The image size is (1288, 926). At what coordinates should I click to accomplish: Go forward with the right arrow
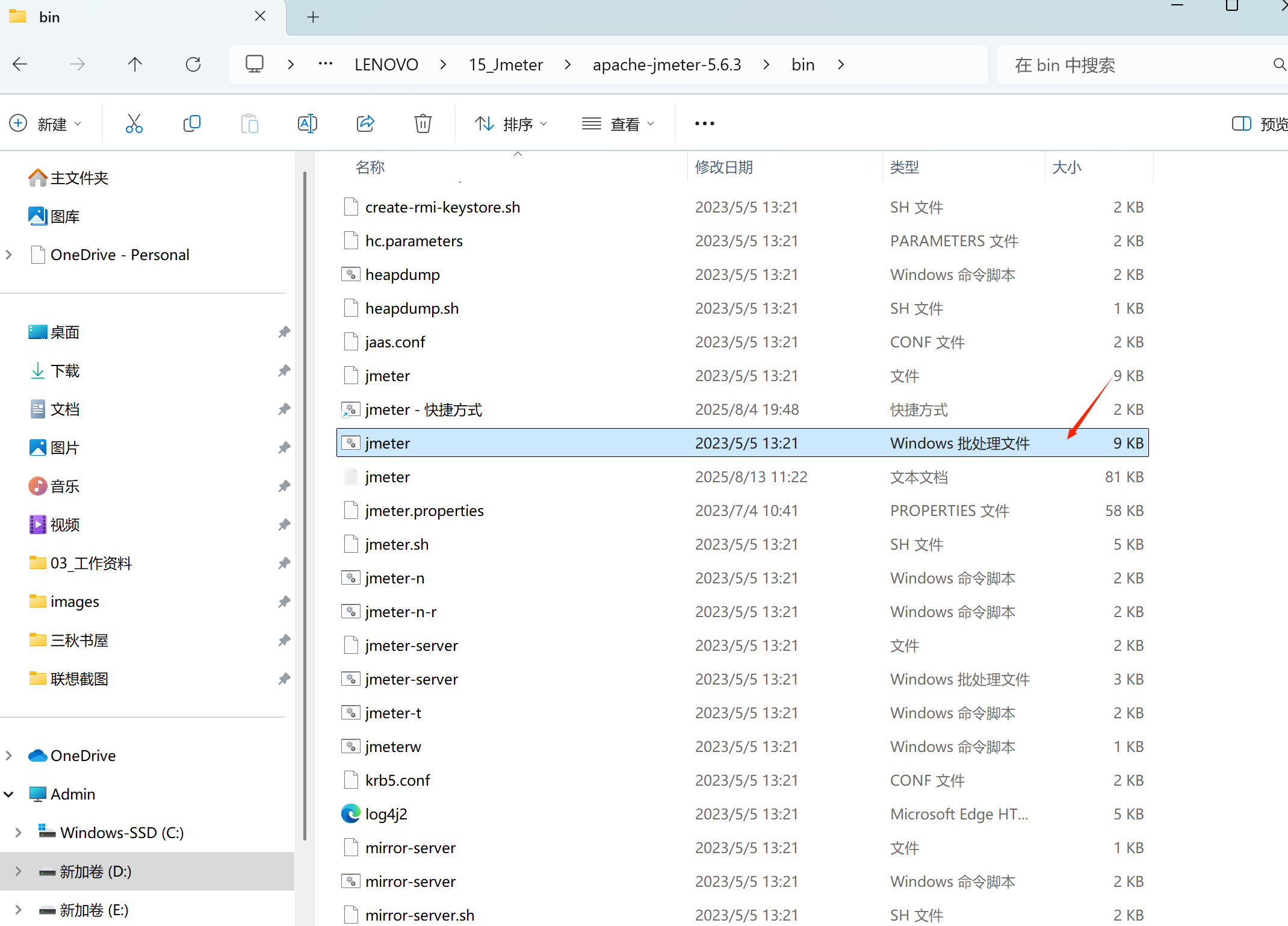(x=78, y=64)
